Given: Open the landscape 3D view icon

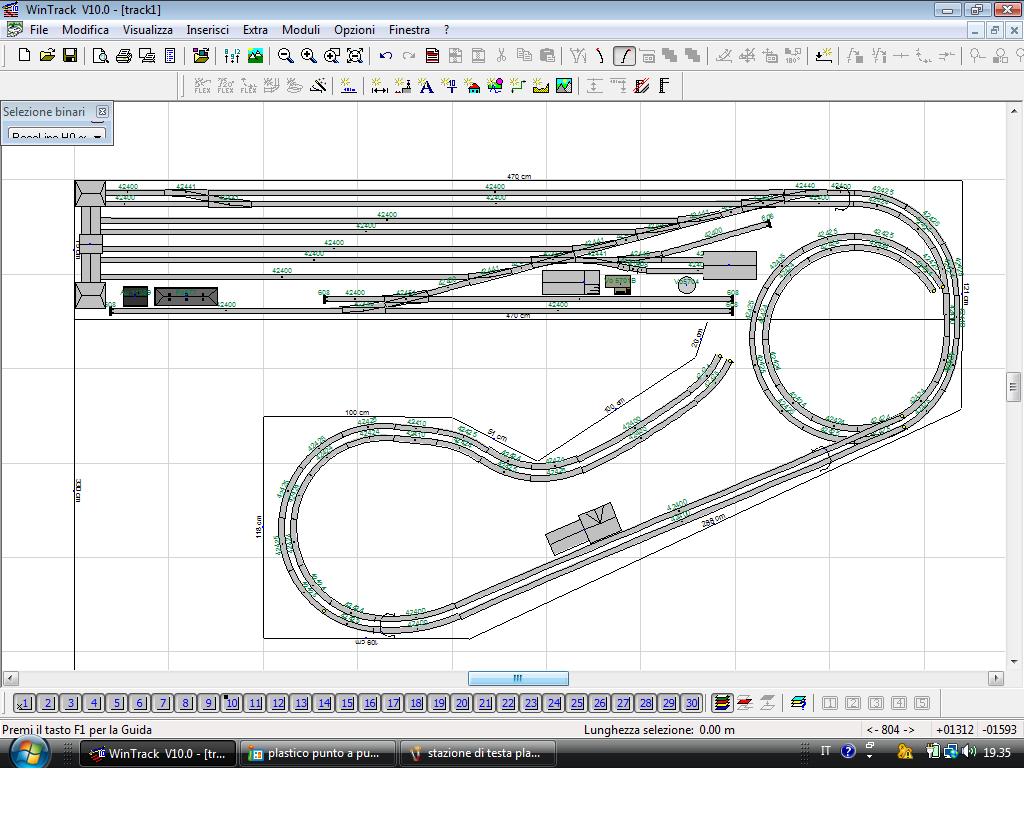Looking at the screenshot, I should pos(256,55).
